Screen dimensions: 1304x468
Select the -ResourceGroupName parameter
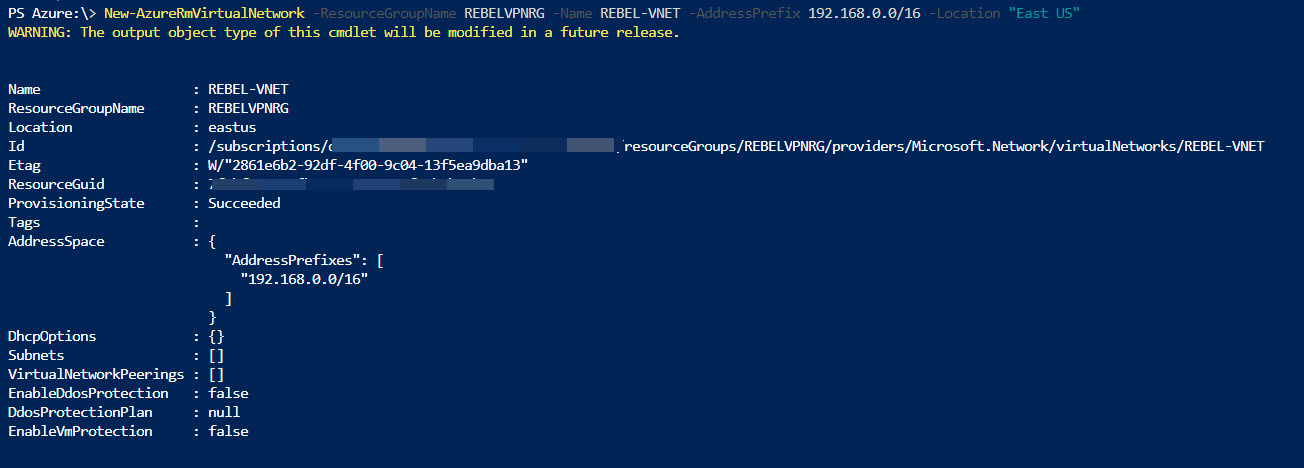tap(384, 13)
